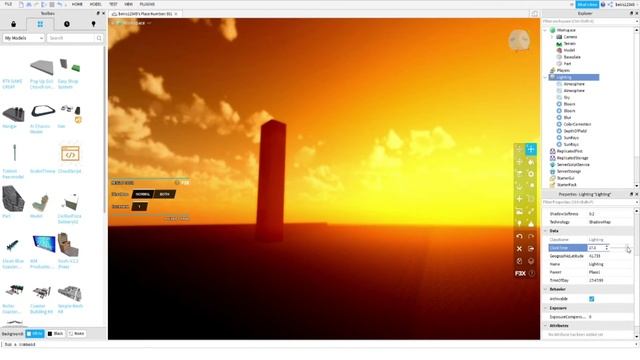
Task: Switch to the PLUGINS ribbon tab
Action: coord(147,4)
